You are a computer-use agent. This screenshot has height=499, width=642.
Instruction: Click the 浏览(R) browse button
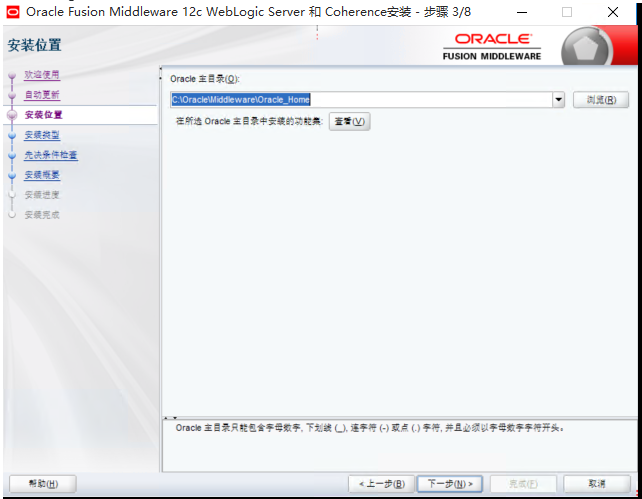pyautogui.click(x=601, y=99)
